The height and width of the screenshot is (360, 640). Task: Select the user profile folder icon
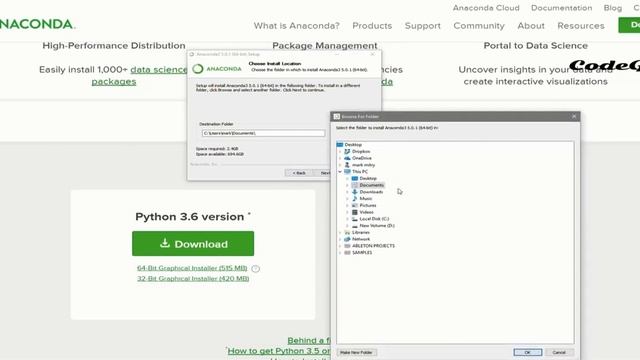(347, 165)
